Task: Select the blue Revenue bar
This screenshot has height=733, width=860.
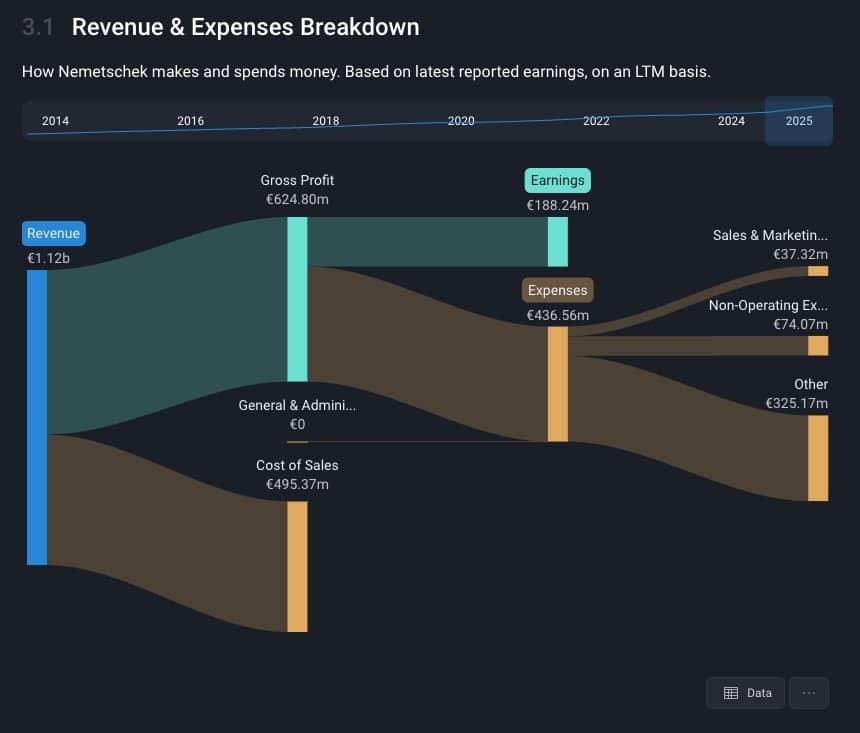Action: pos(37,418)
